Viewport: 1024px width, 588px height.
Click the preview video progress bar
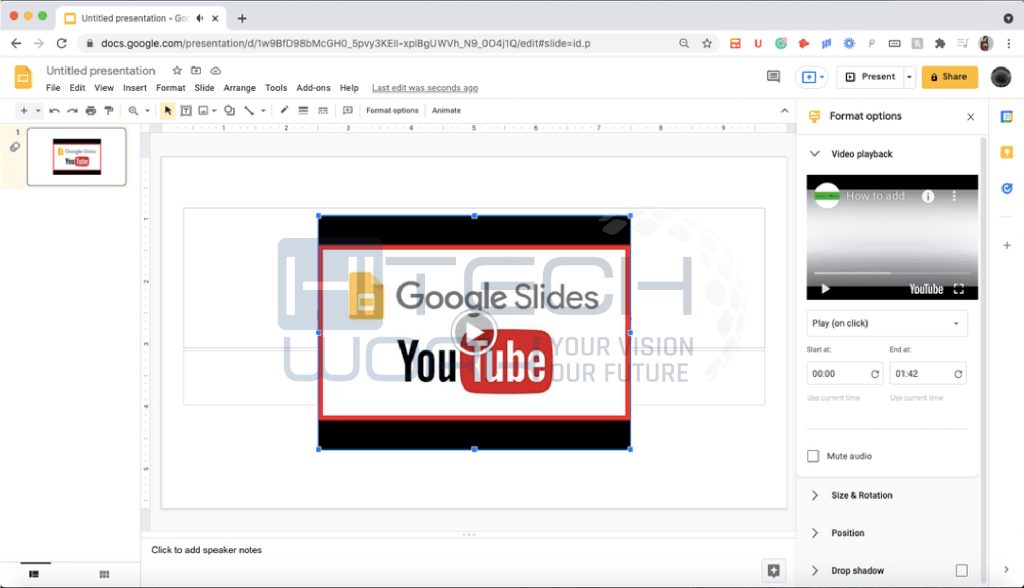(892, 273)
